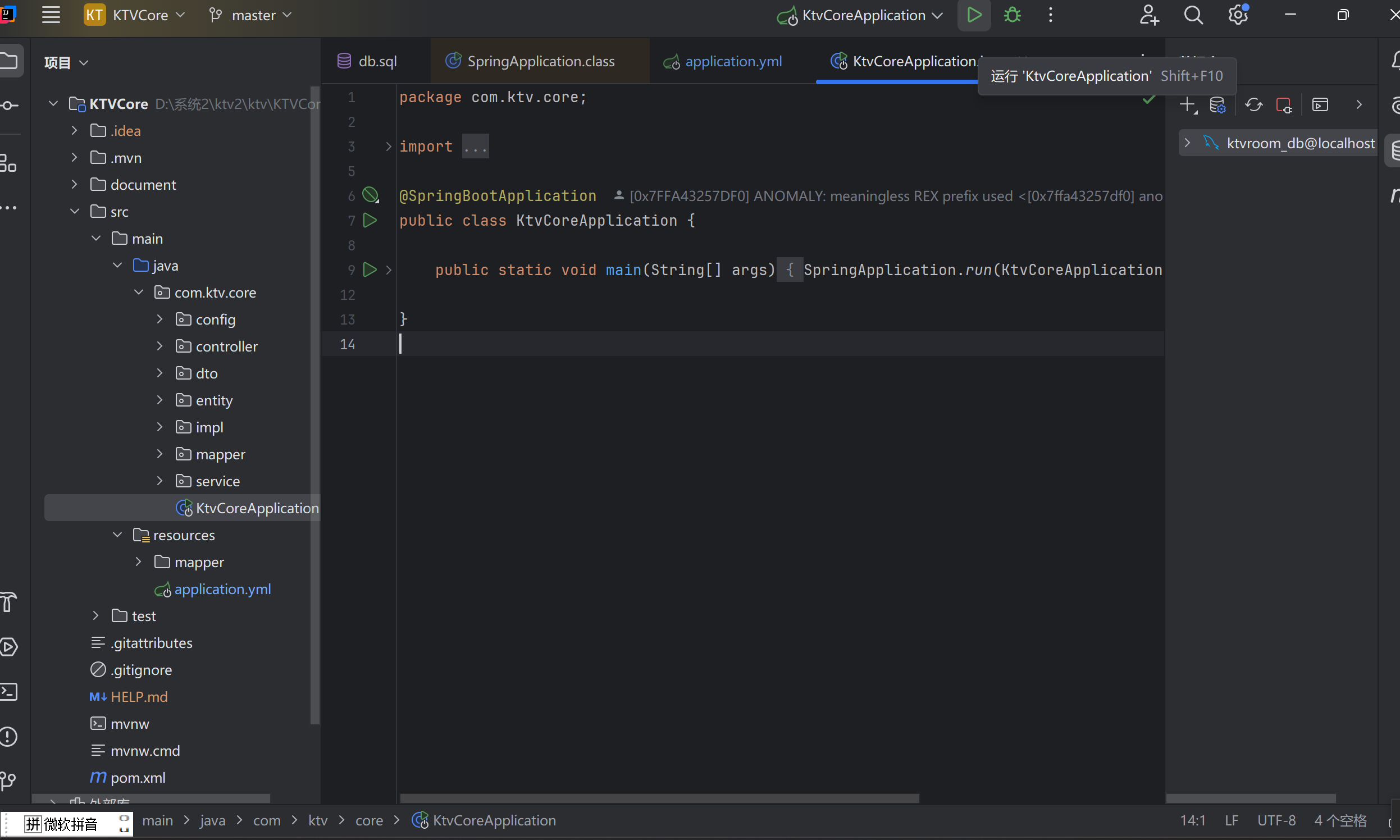Viewport: 1400px width, 840px height.
Task: Start debugging with the bug icon
Action: pyautogui.click(x=1012, y=15)
